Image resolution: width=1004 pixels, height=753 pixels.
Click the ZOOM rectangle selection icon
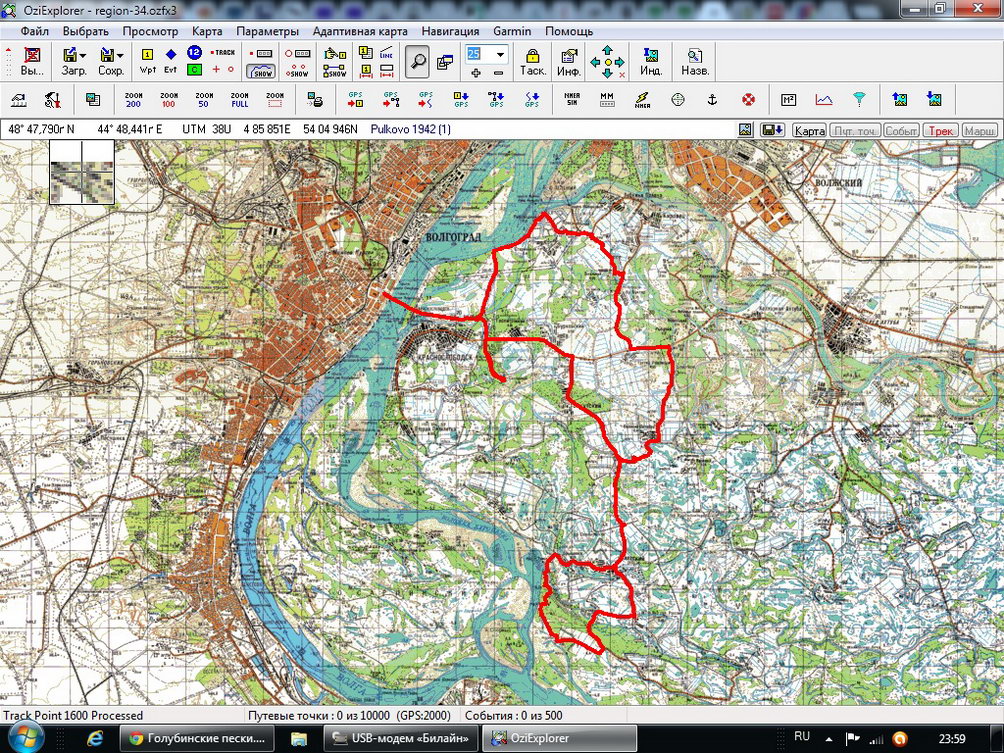point(275,99)
